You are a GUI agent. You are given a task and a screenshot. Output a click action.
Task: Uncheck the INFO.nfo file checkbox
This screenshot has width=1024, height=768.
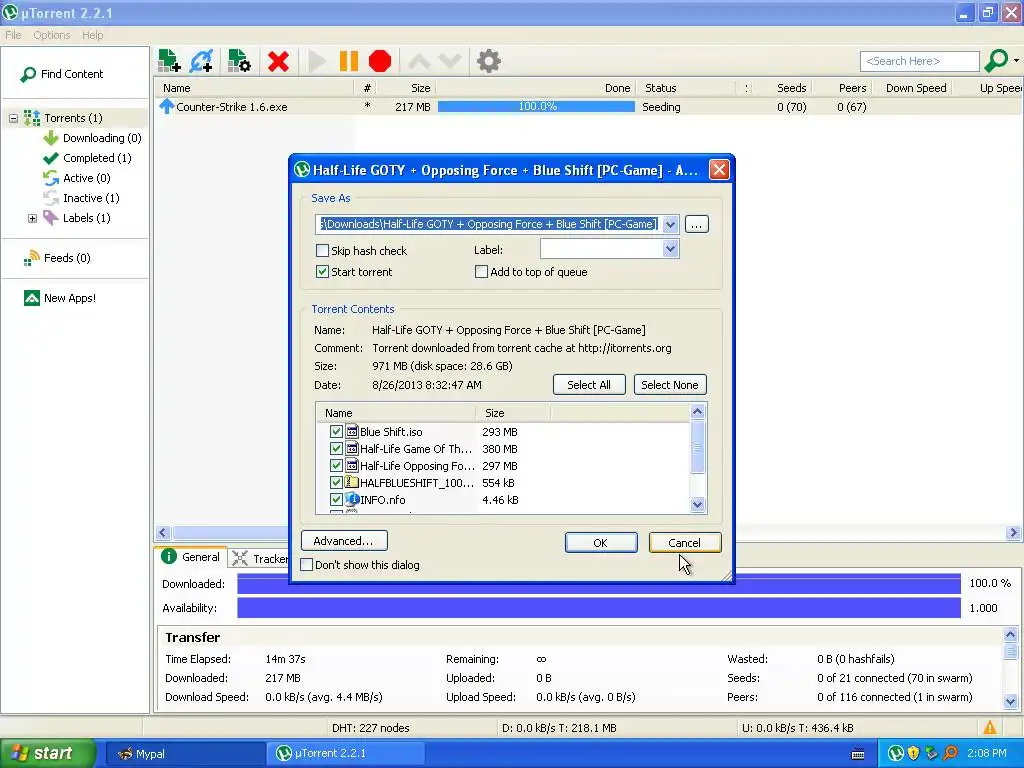(x=336, y=500)
